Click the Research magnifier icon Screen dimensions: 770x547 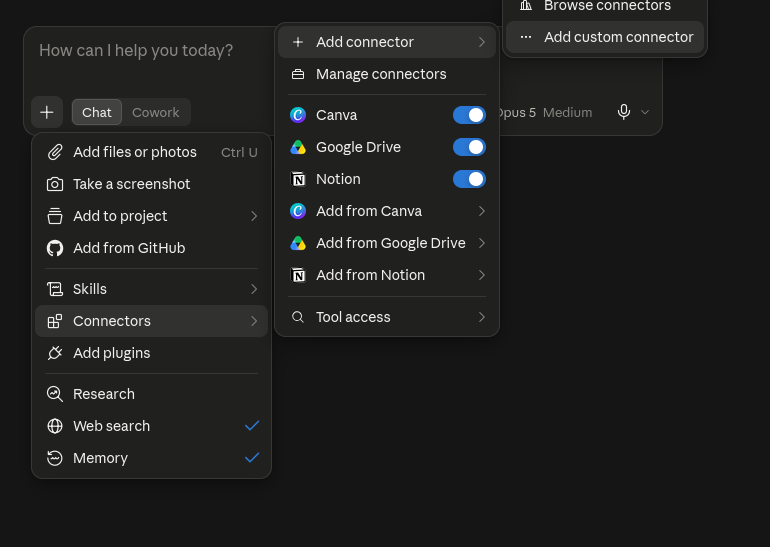(55, 394)
